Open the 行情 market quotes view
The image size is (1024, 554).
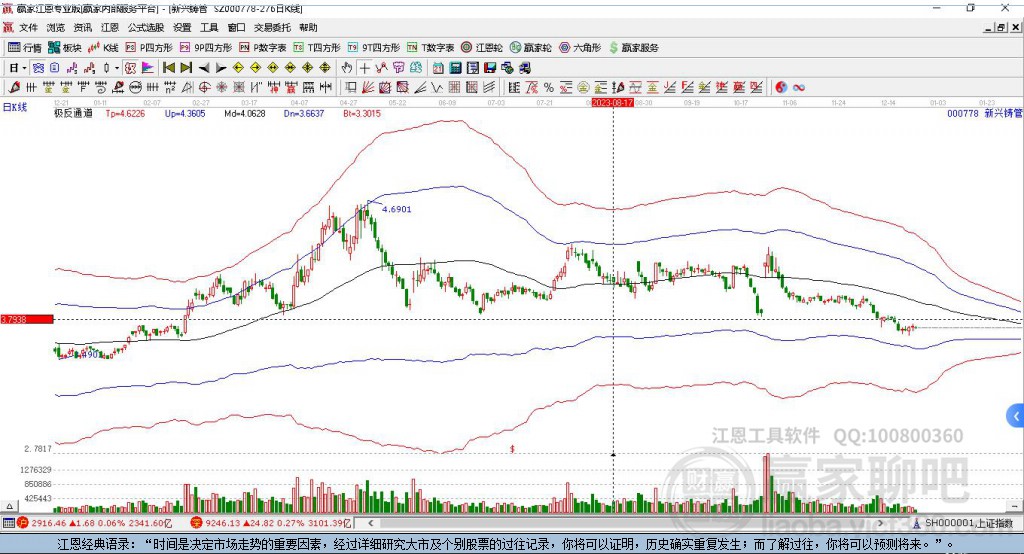(x=24, y=48)
